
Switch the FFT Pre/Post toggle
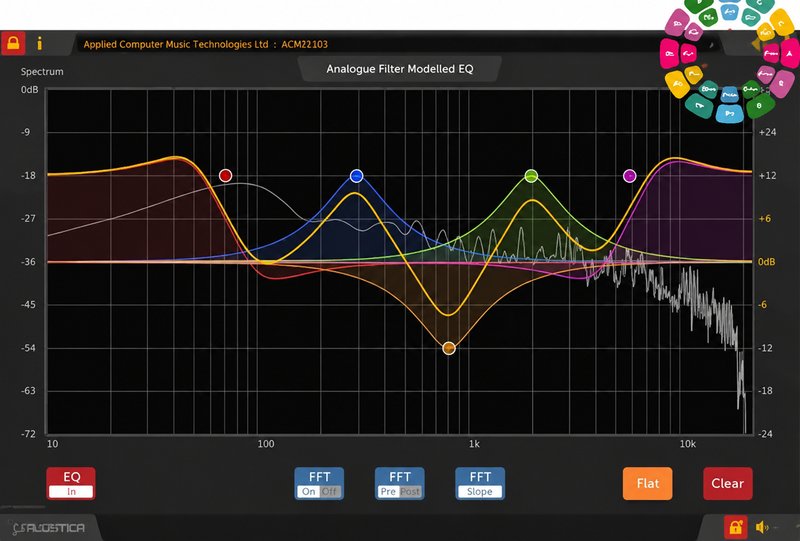click(399, 483)
